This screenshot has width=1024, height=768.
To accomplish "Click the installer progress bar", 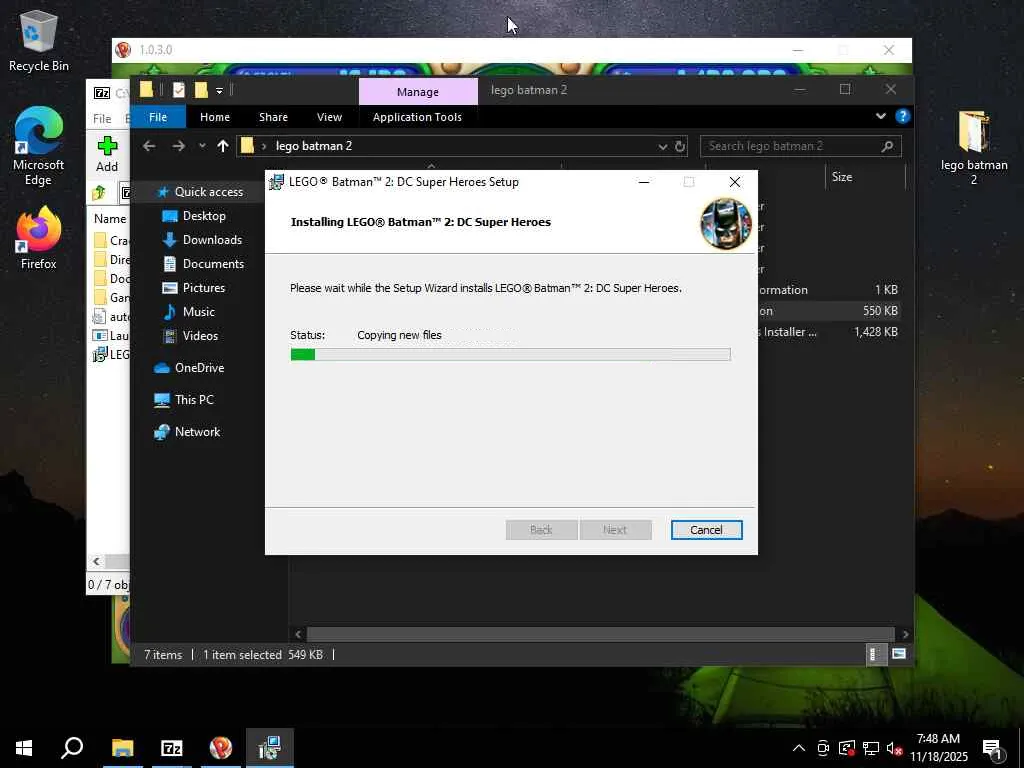I will [510, 355].
